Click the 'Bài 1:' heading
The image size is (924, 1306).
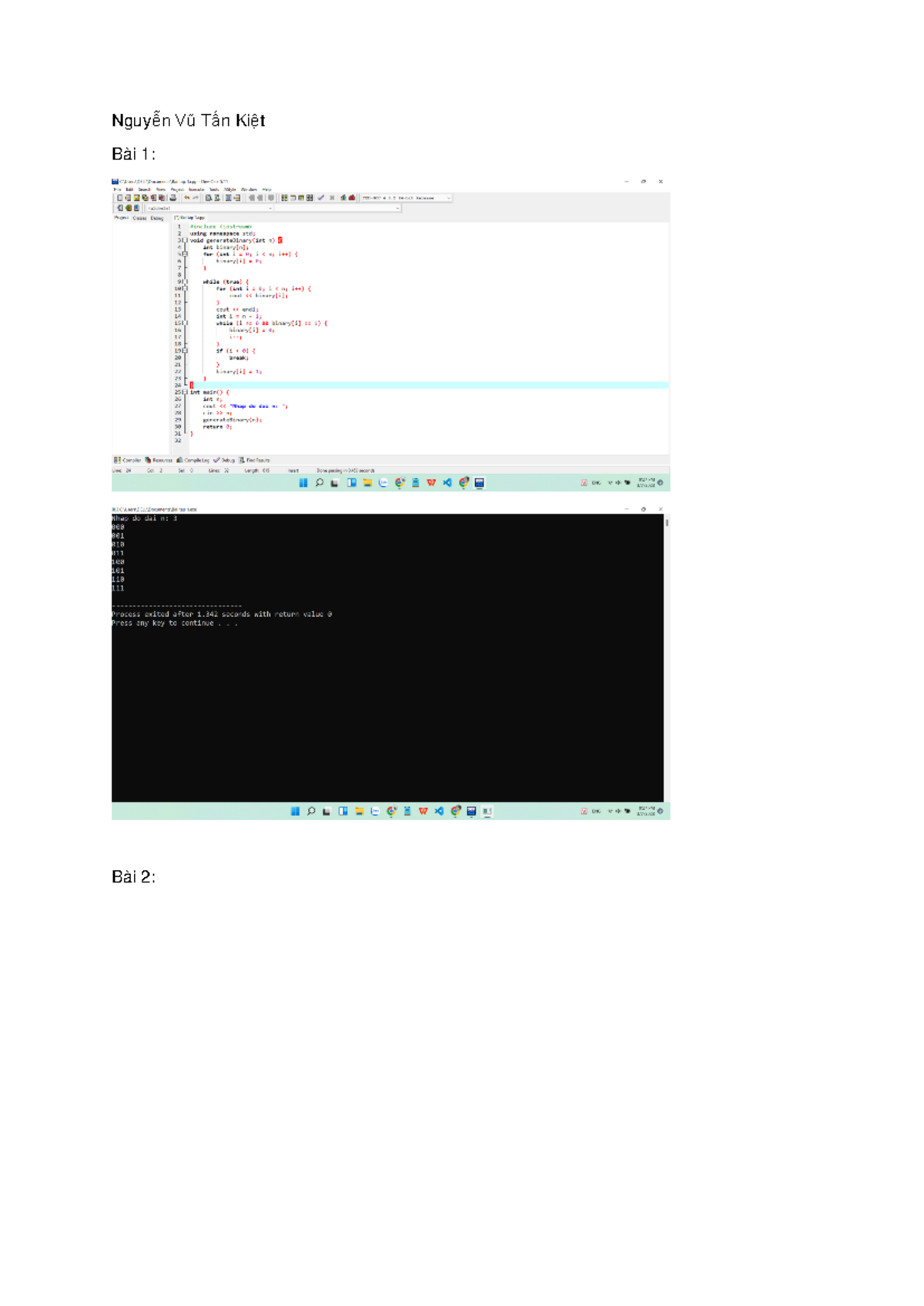point(134,154)
